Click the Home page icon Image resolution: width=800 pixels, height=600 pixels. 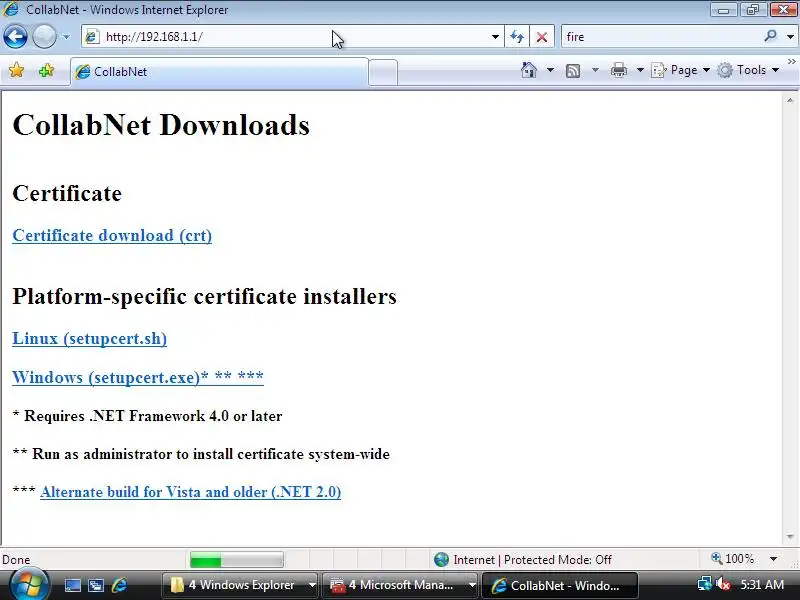(529, 70)
